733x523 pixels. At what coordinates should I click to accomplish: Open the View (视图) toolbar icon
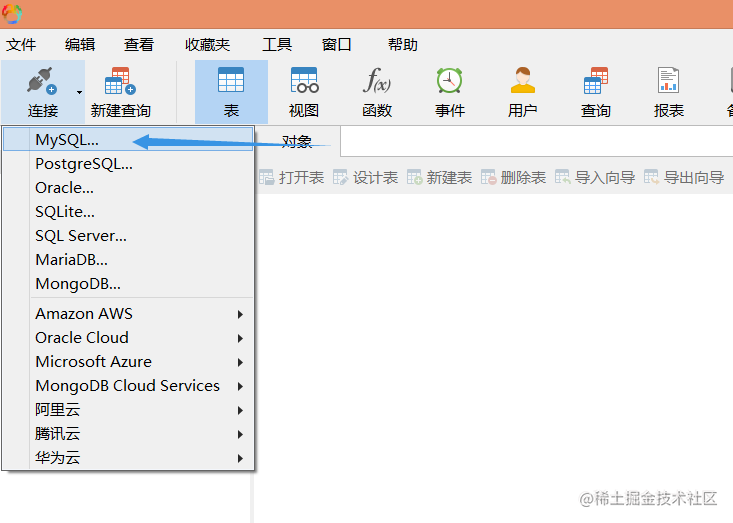pos(304,80)
